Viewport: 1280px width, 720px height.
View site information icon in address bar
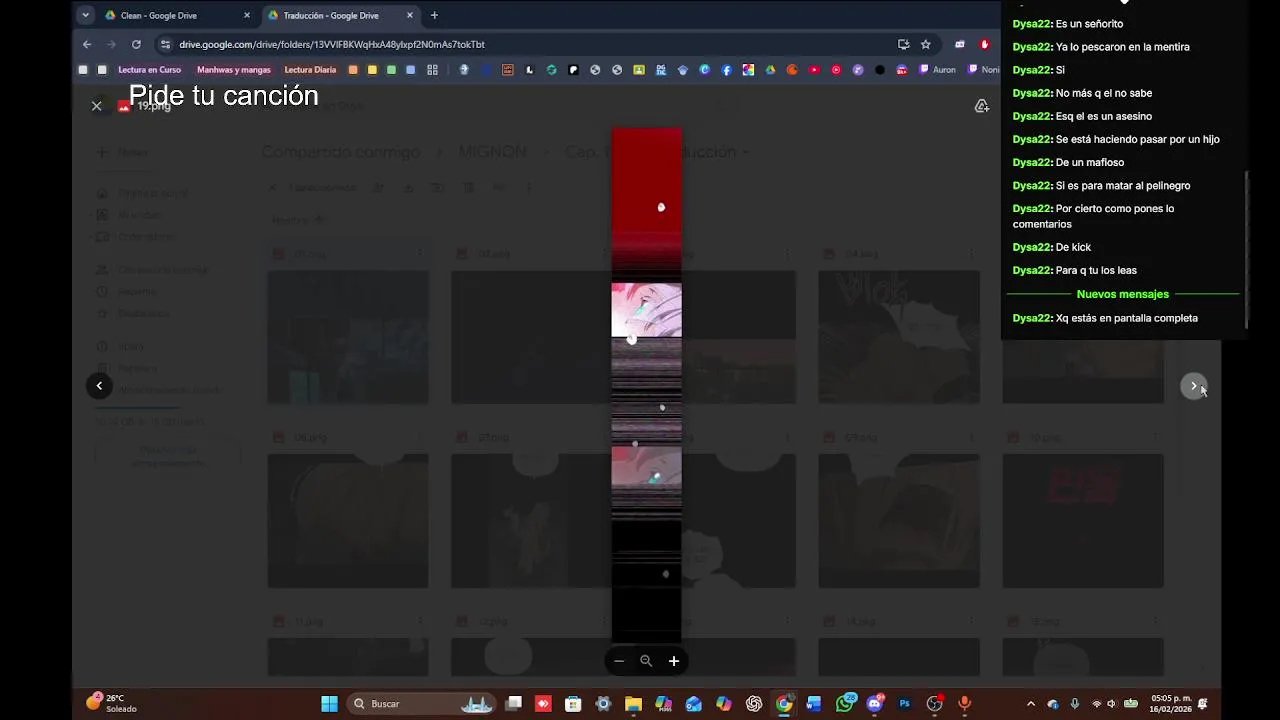pos(165,44)
